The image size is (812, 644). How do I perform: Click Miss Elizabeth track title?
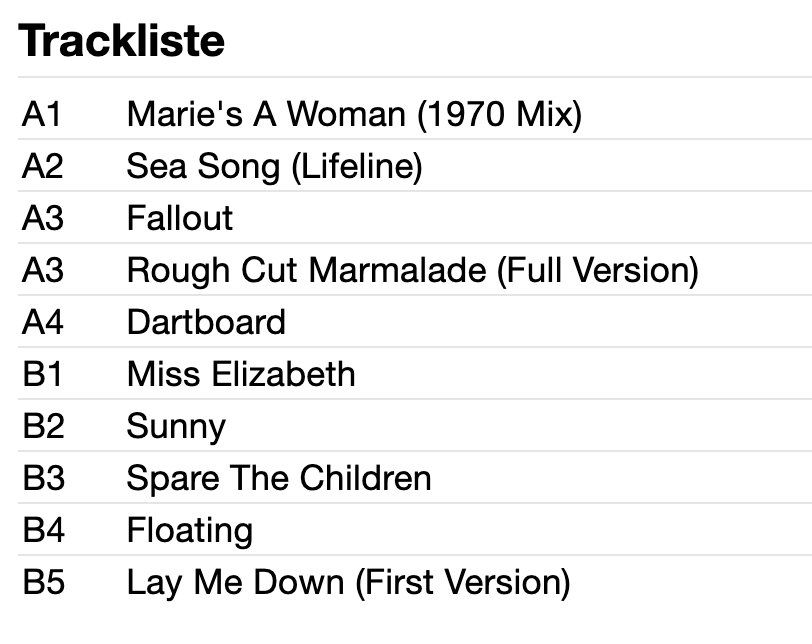click(x=241, y=374)
